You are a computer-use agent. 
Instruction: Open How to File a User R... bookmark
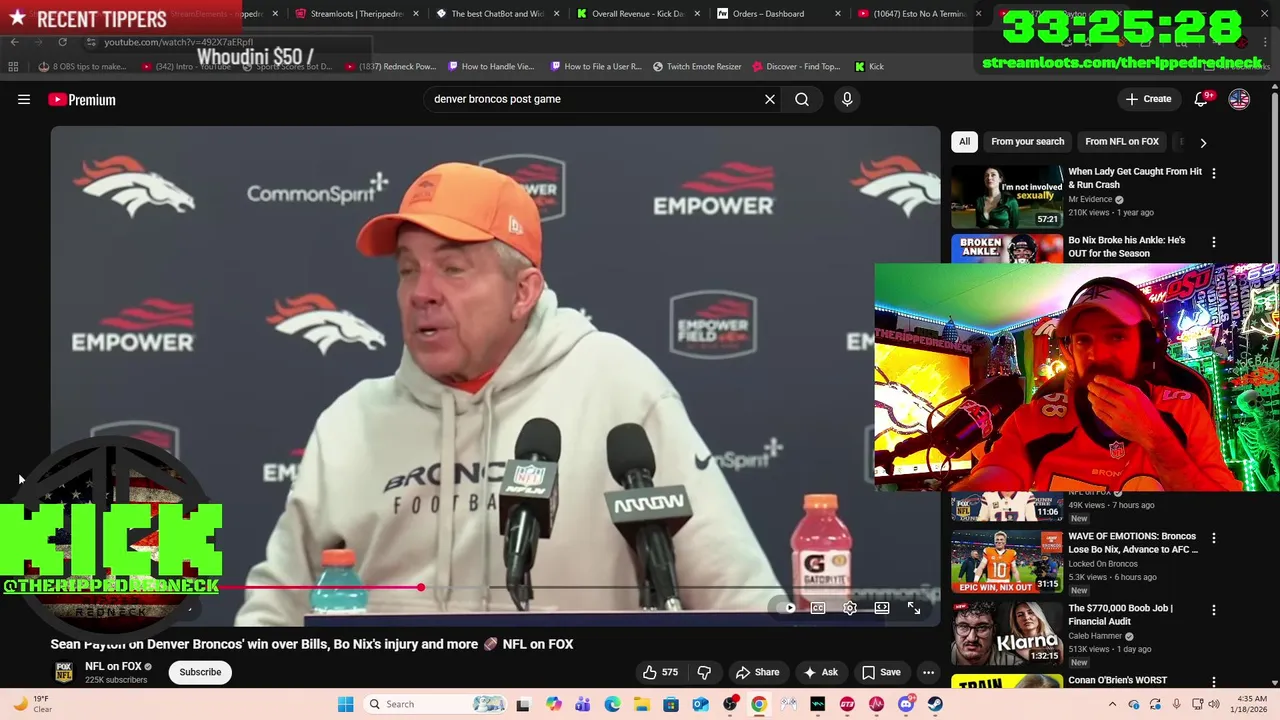[x=595, y=67]
